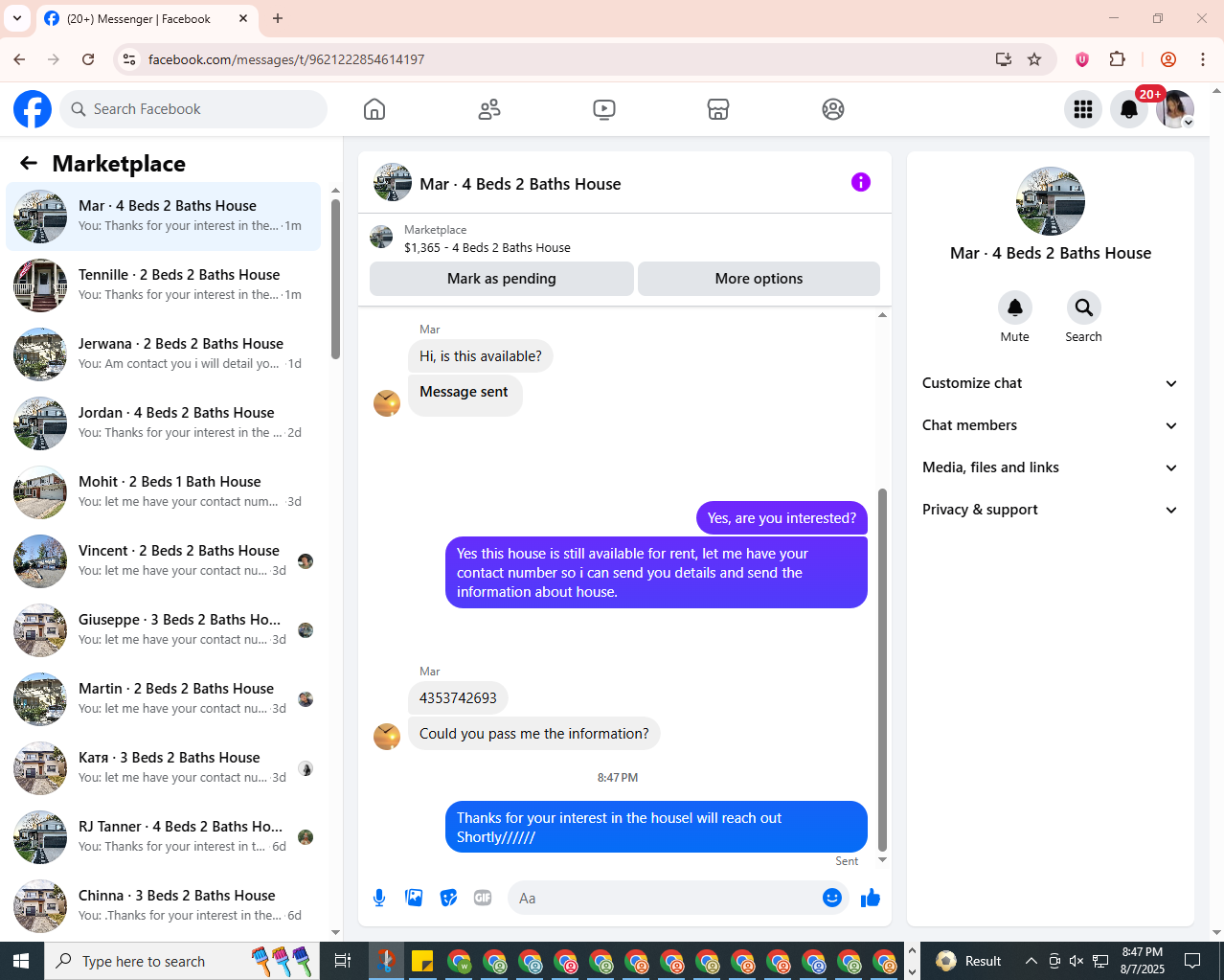Open Vincent 2 Beds 2 Baths House chat
The image size is (1224, 980).
point(164,561)
